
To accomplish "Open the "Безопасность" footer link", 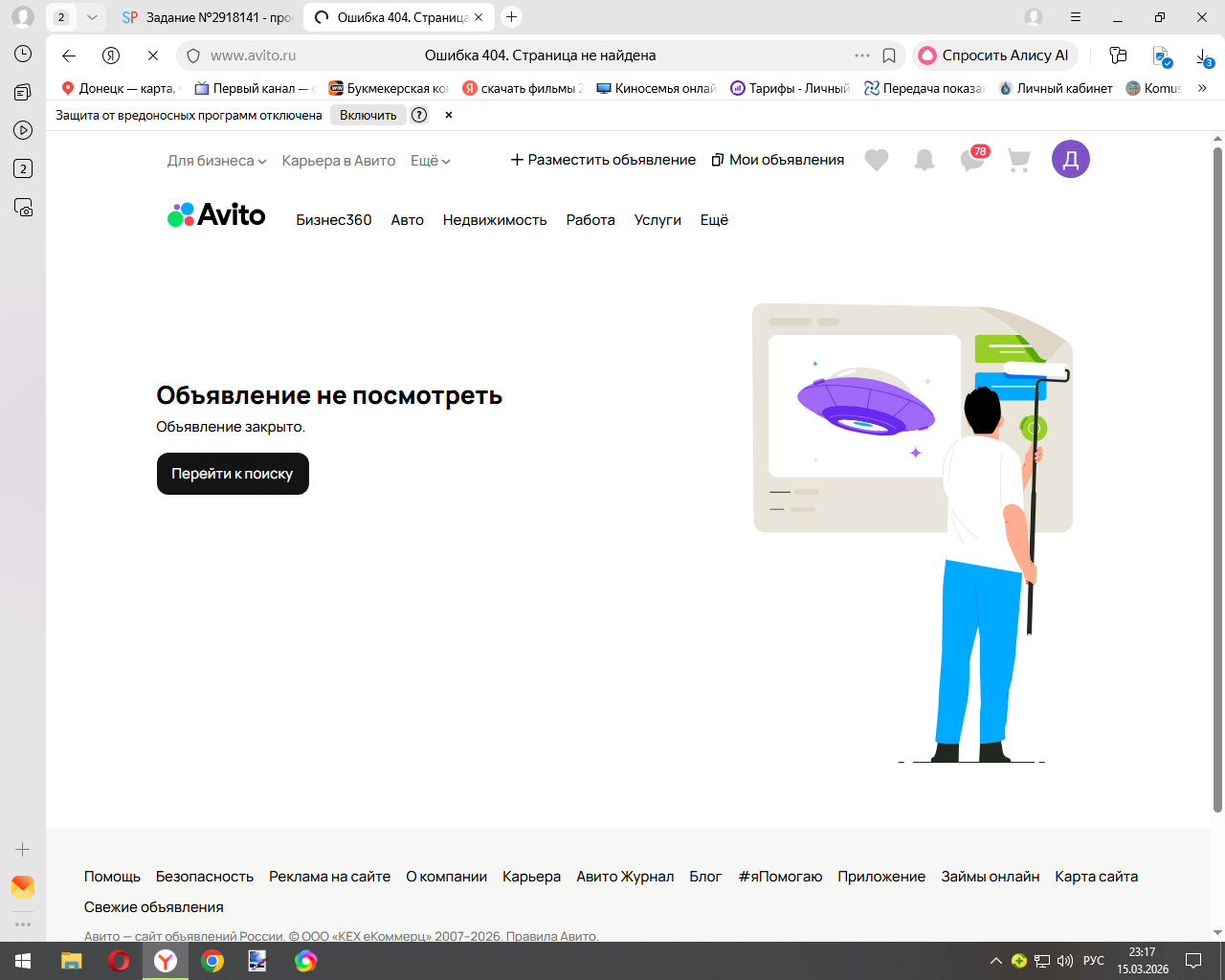I will [x=205, y=877].
